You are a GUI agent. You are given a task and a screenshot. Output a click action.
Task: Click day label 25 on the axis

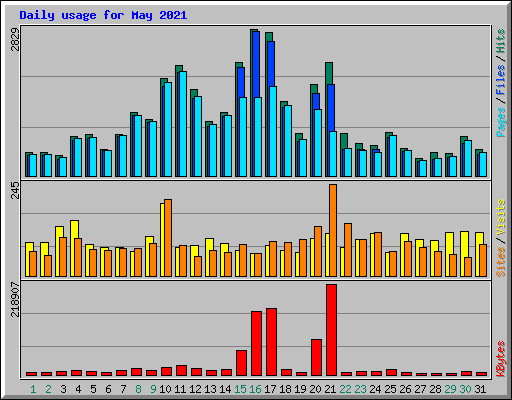(390, 389)
